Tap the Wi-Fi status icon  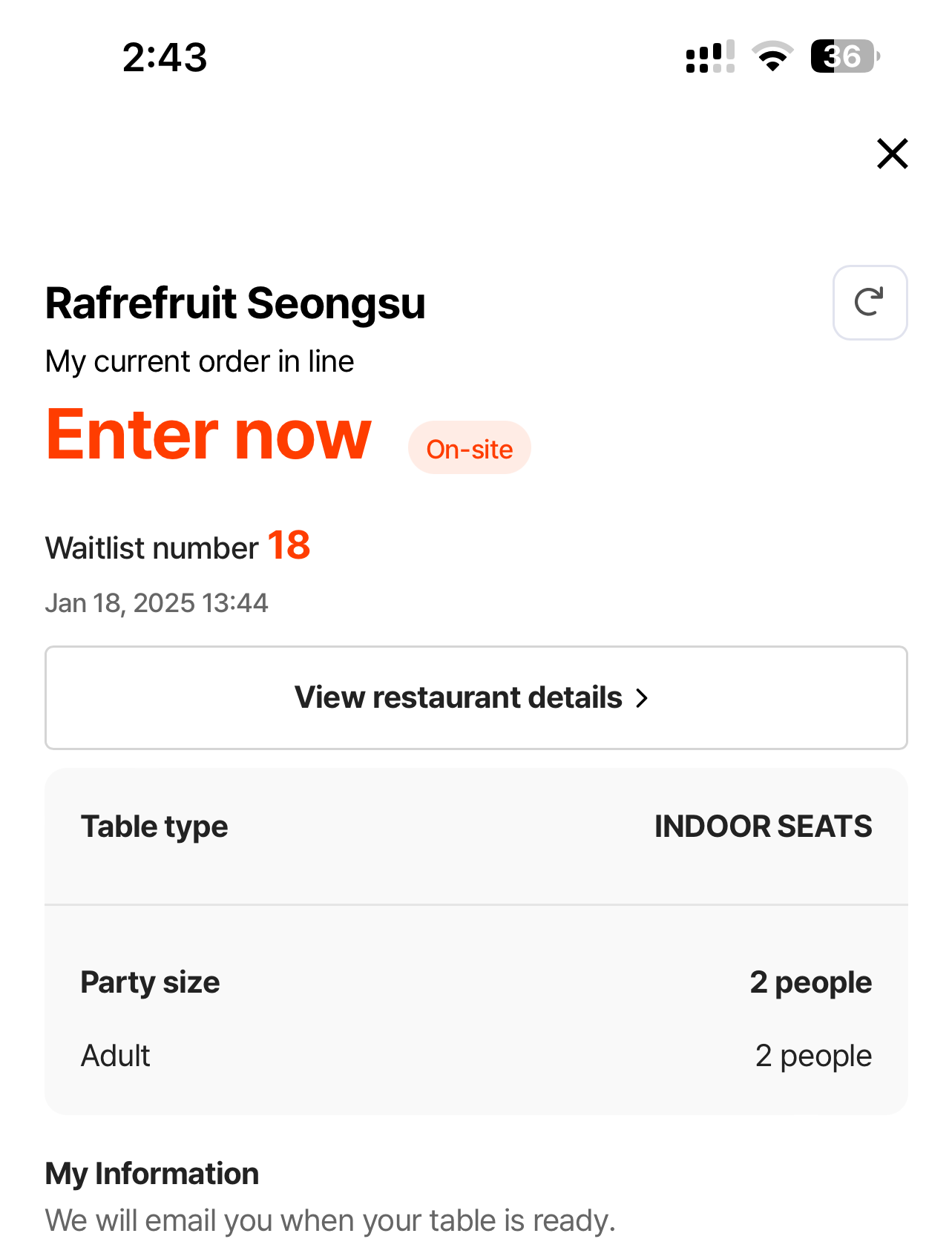[x=772, y=56]
